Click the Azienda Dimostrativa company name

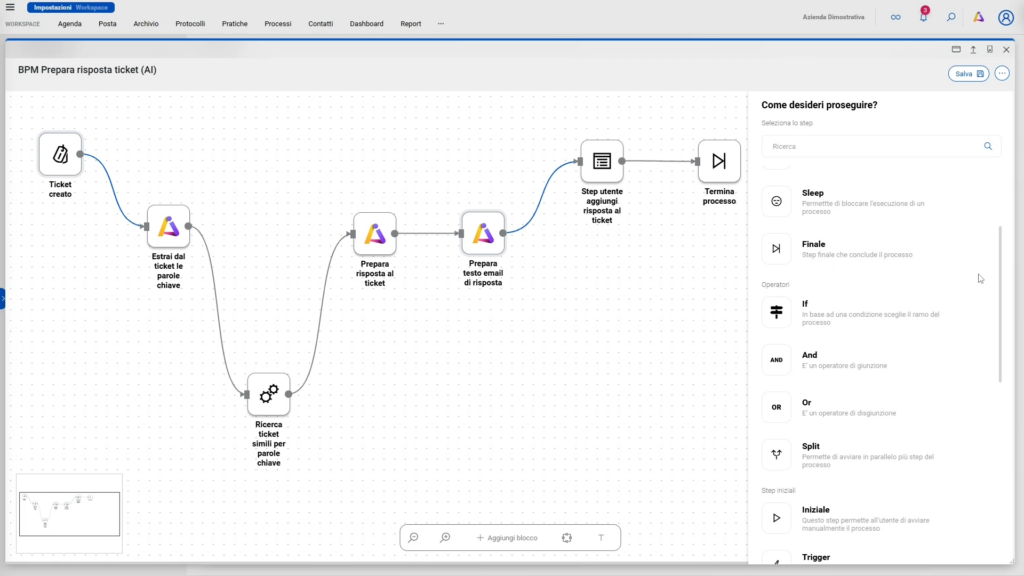[x=833, y=17]
